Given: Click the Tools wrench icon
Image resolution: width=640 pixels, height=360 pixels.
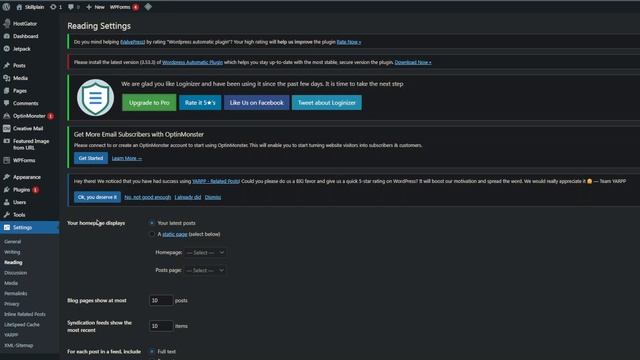Looking at the screenshot, I should pos(7,215).
